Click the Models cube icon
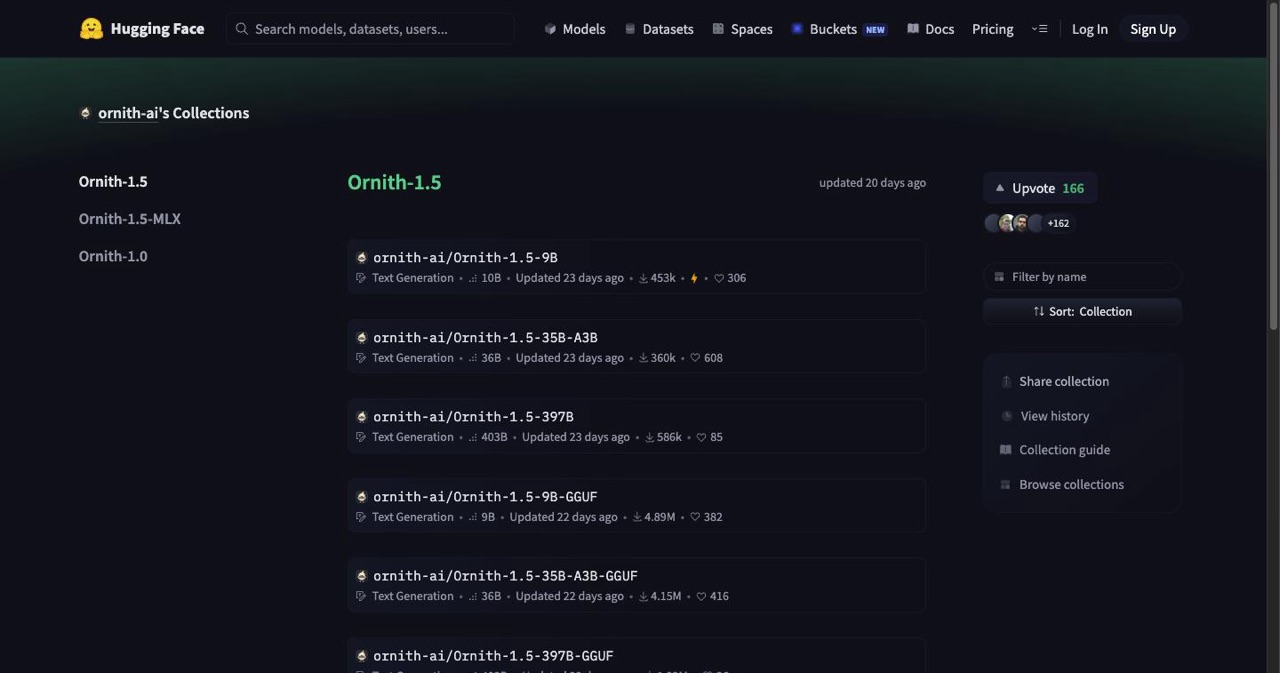 coord(550,29)
